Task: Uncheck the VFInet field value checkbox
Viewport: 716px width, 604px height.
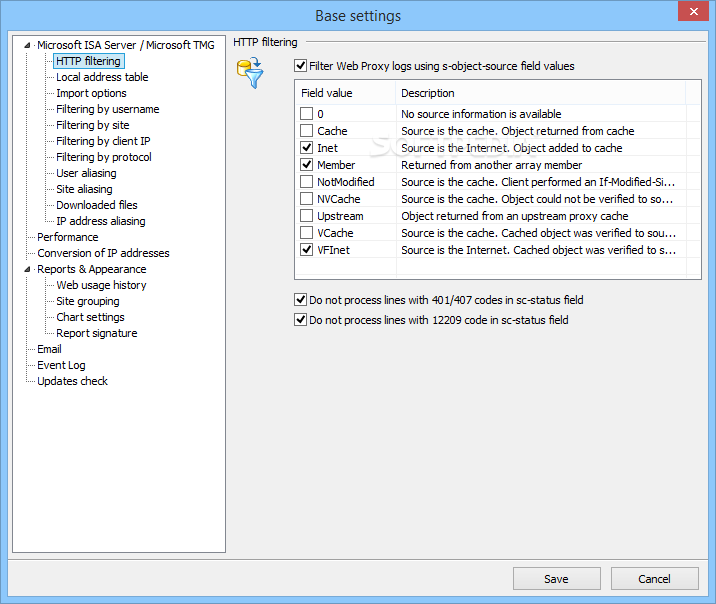Action: click(306, 250)
